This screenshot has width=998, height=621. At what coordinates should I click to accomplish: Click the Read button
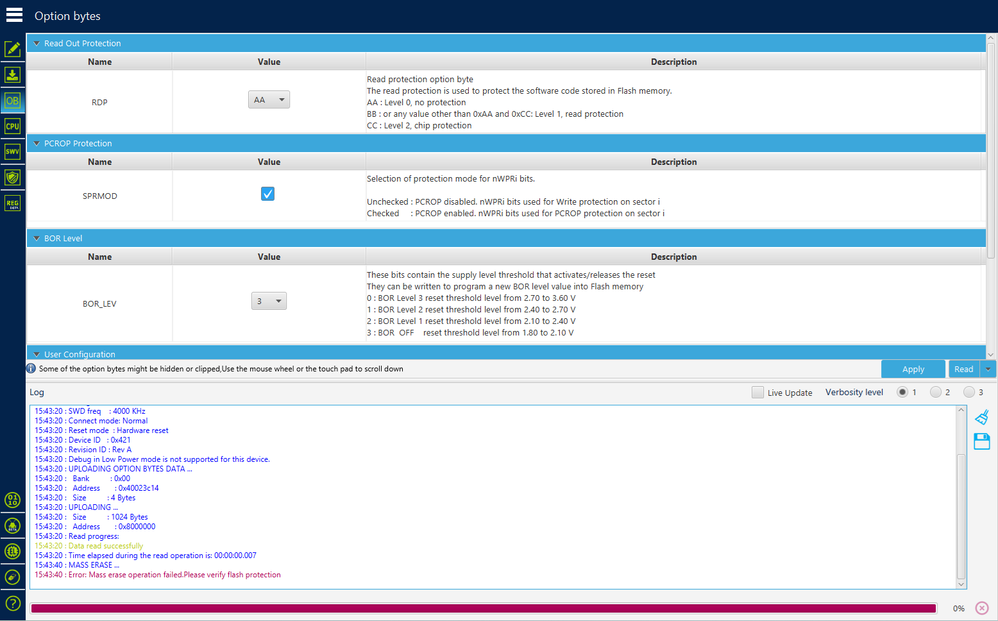pyautogui.click(x=964, y=369)
